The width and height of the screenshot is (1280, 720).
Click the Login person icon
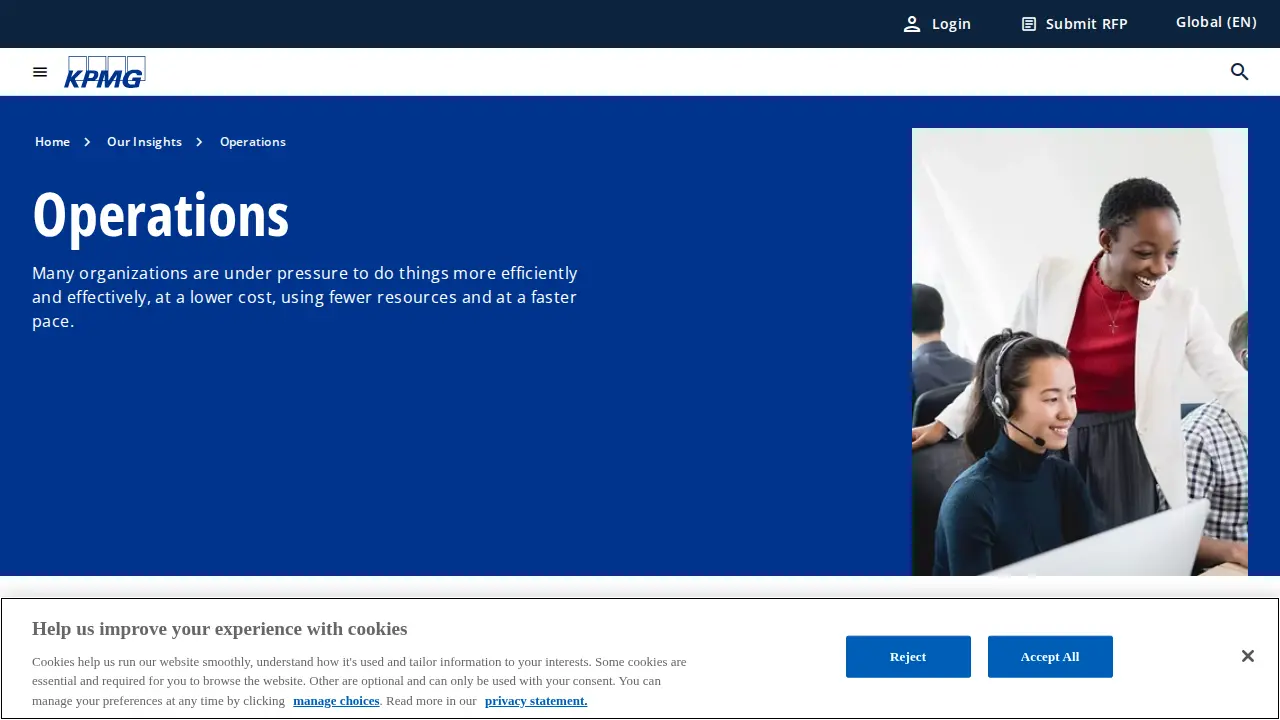point(912,24)
